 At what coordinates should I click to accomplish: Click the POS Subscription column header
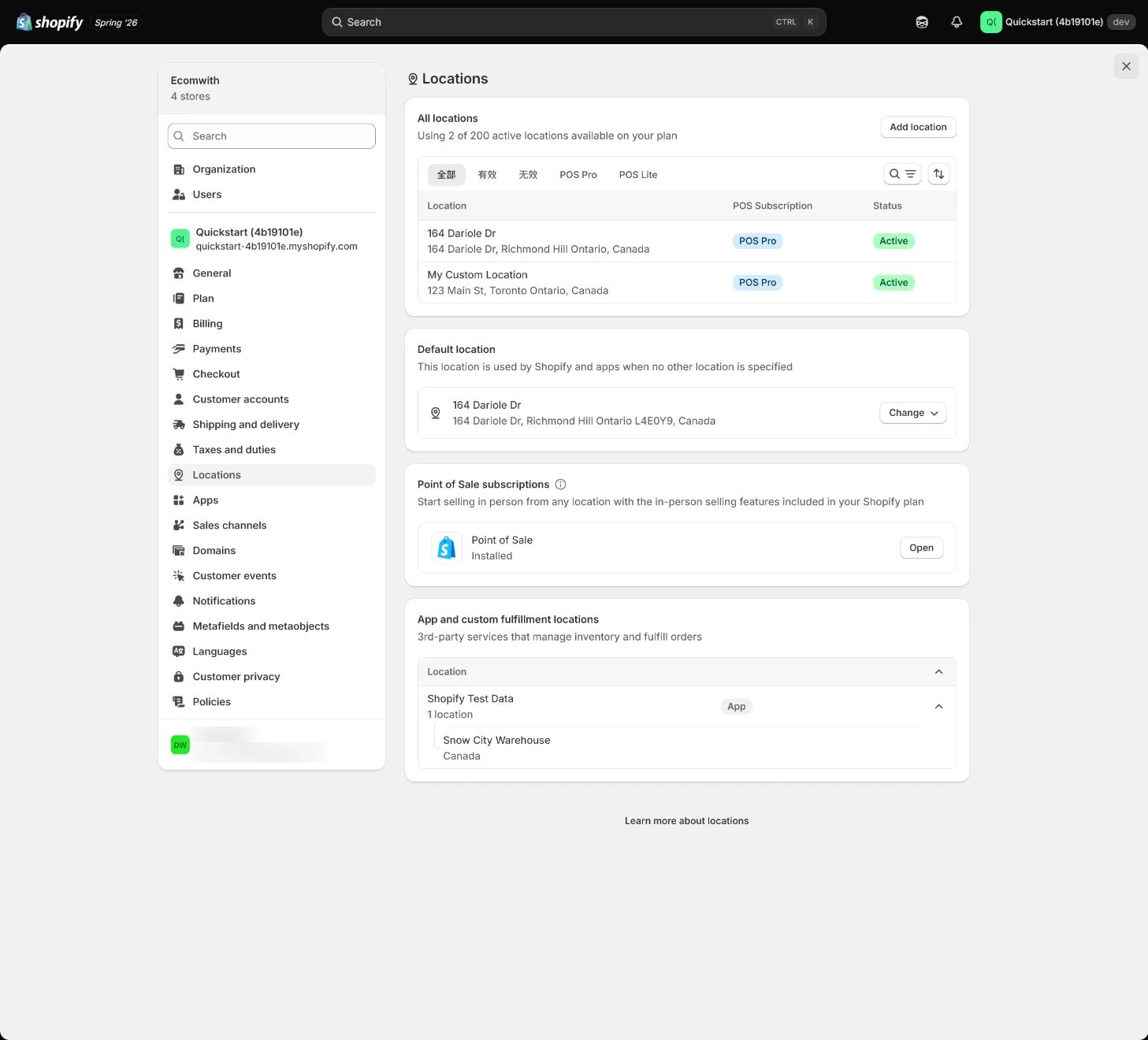772,206
